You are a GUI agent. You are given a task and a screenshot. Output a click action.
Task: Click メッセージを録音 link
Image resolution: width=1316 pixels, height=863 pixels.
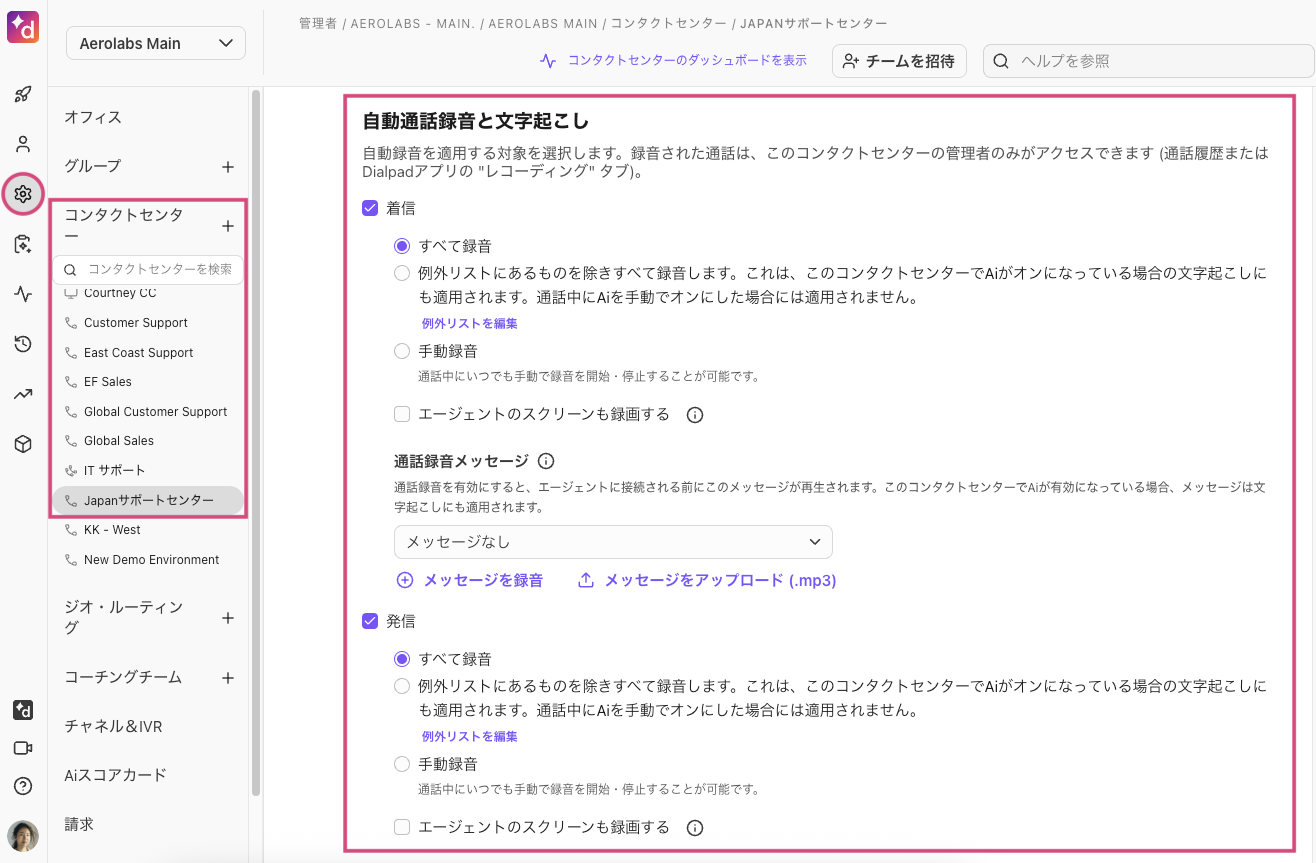470,580
